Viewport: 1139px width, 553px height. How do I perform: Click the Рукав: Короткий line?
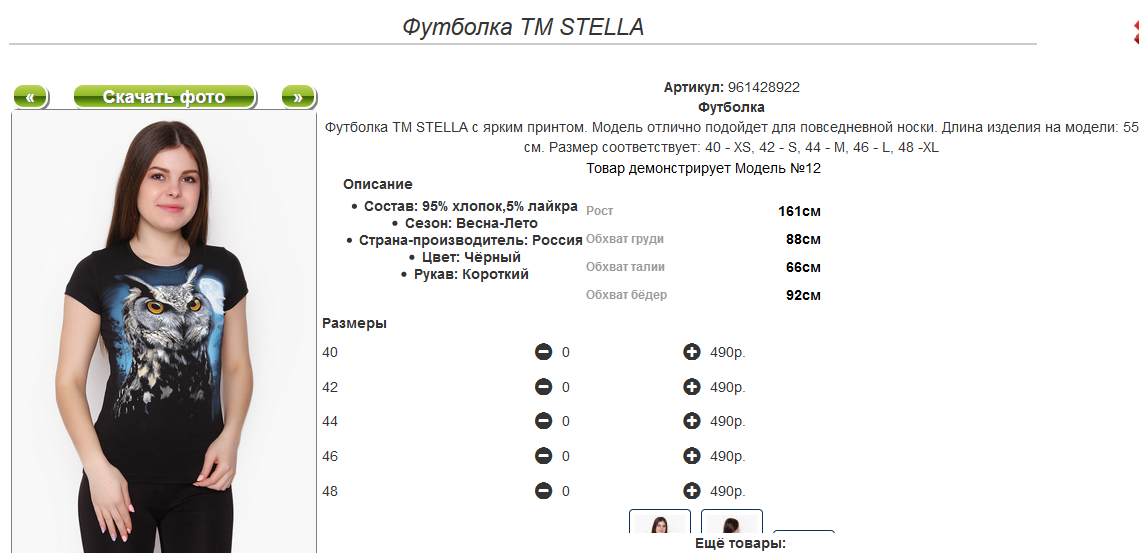click(471, 275)
